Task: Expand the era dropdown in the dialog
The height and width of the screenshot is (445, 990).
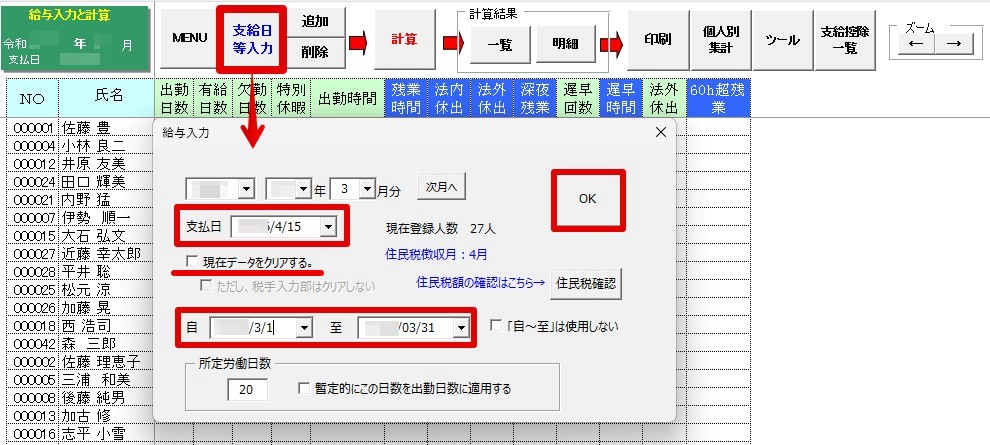Action: [x=246, y=189]
